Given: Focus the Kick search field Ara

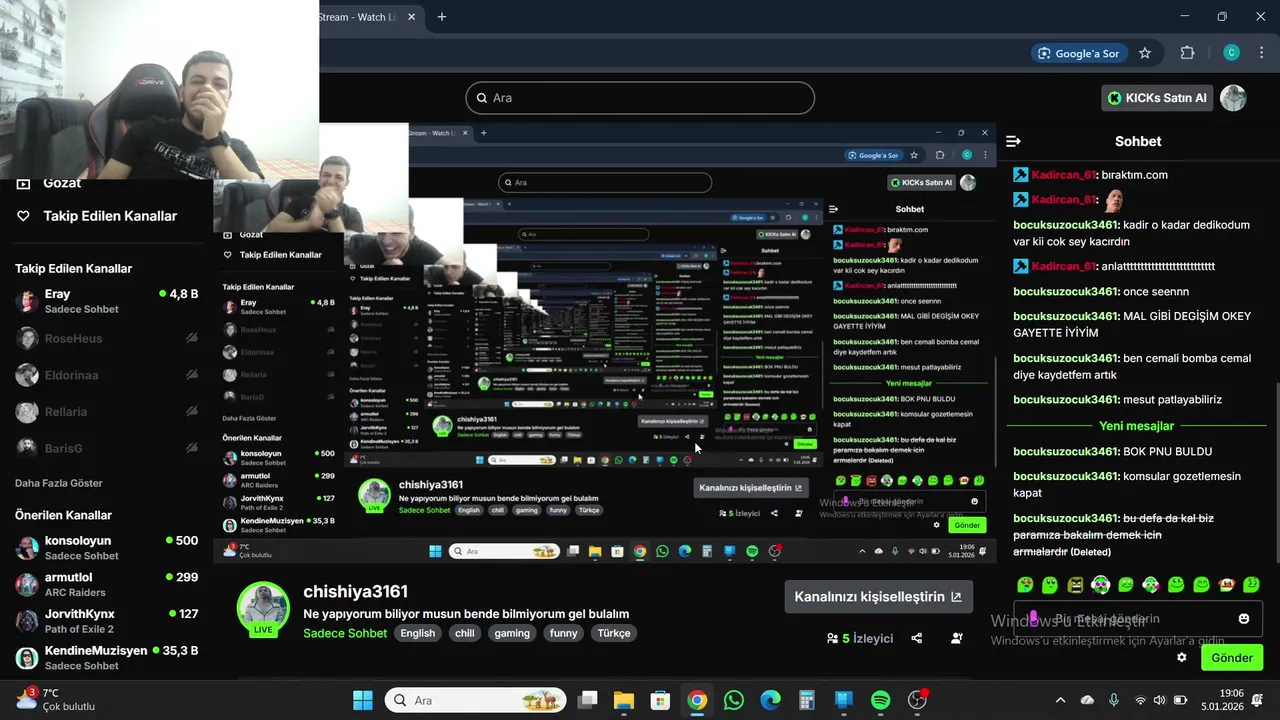Looking at the screenshot, I should pos(640,98).
